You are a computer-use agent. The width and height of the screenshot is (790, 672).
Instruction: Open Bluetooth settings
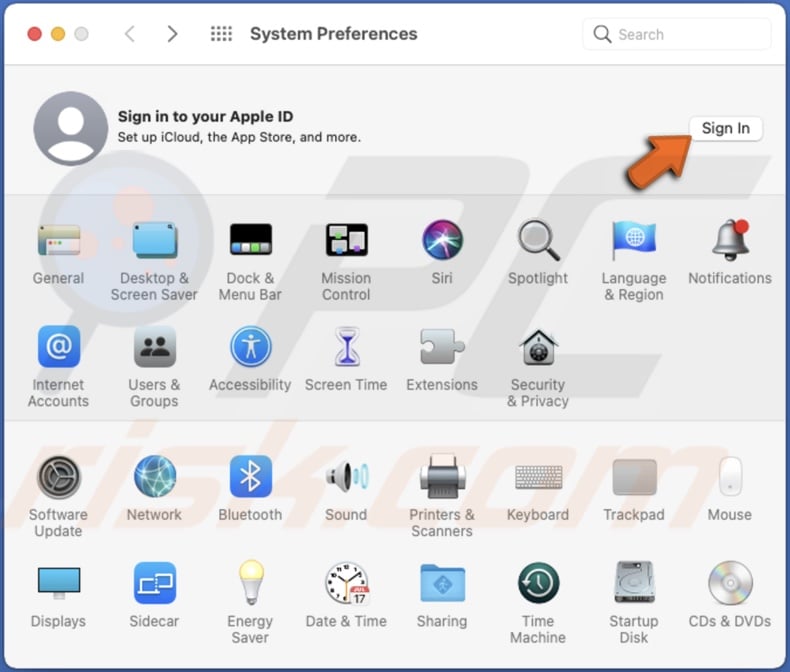(x=250, y=477)
